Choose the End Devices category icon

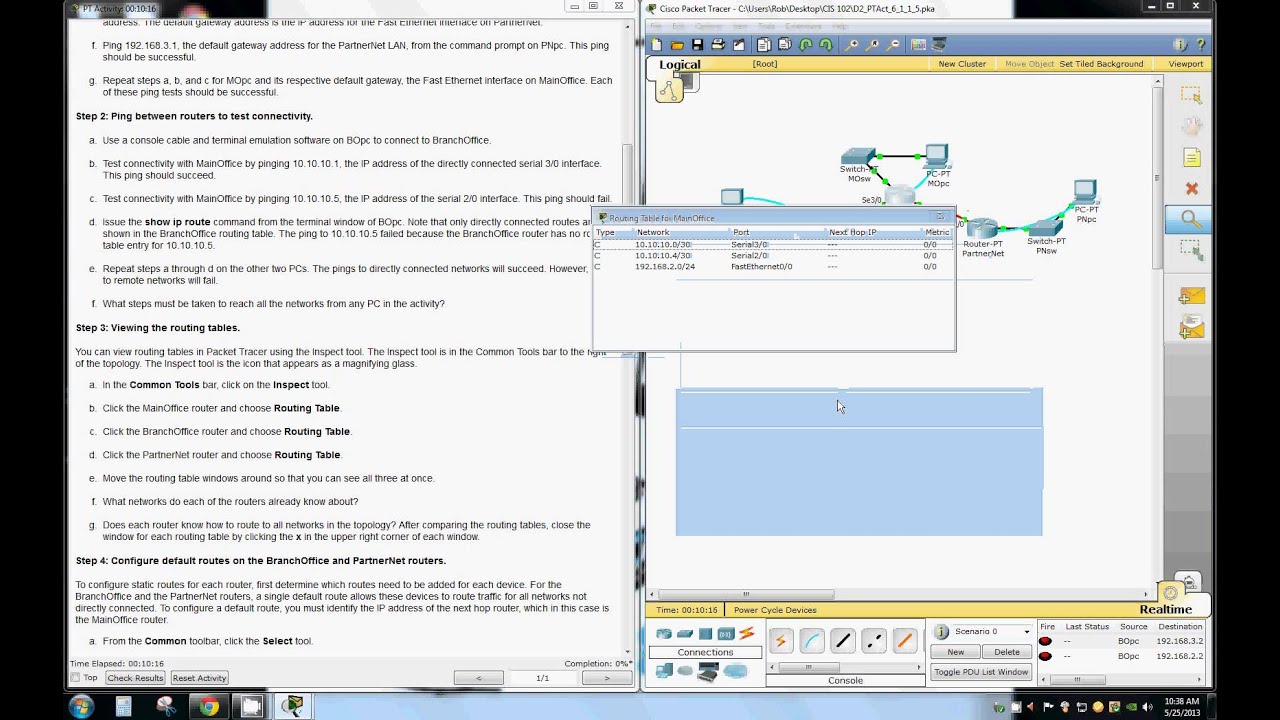click(x=664, y=671)
